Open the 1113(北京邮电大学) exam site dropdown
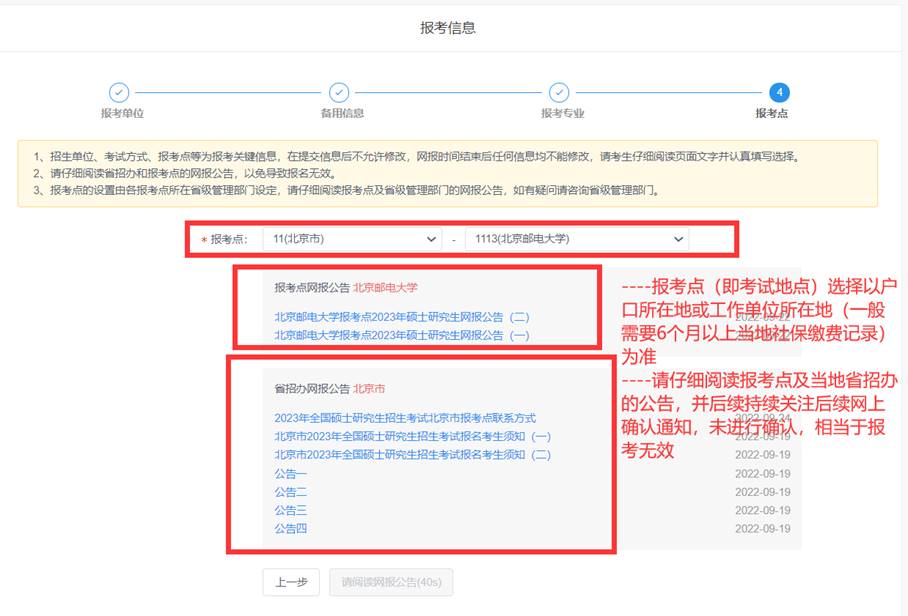Image resolution: width=908 pixels, height=616 pixels. click(576, 239)
